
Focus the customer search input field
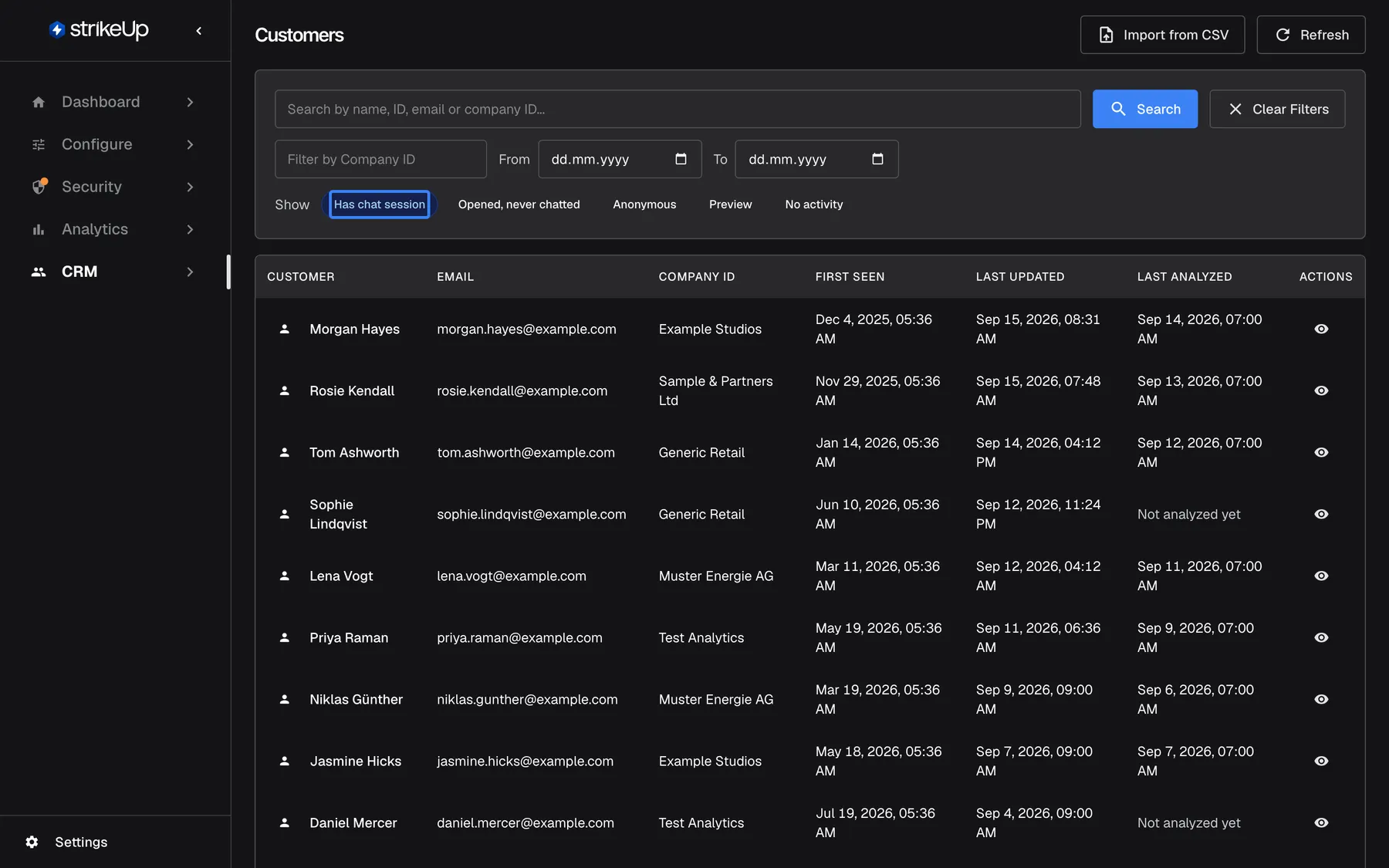[678, 109]
